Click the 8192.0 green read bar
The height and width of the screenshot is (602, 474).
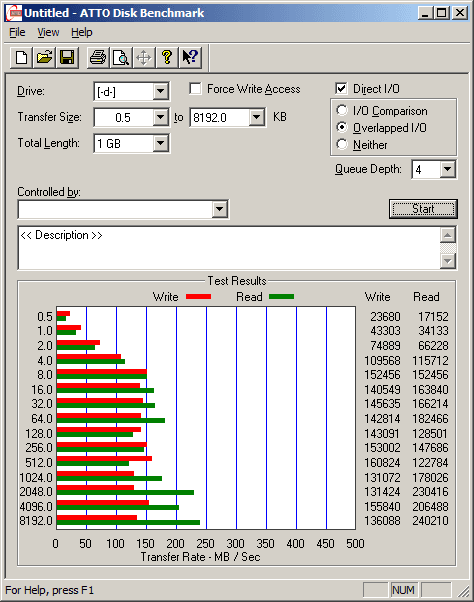(x=128, y=523)
